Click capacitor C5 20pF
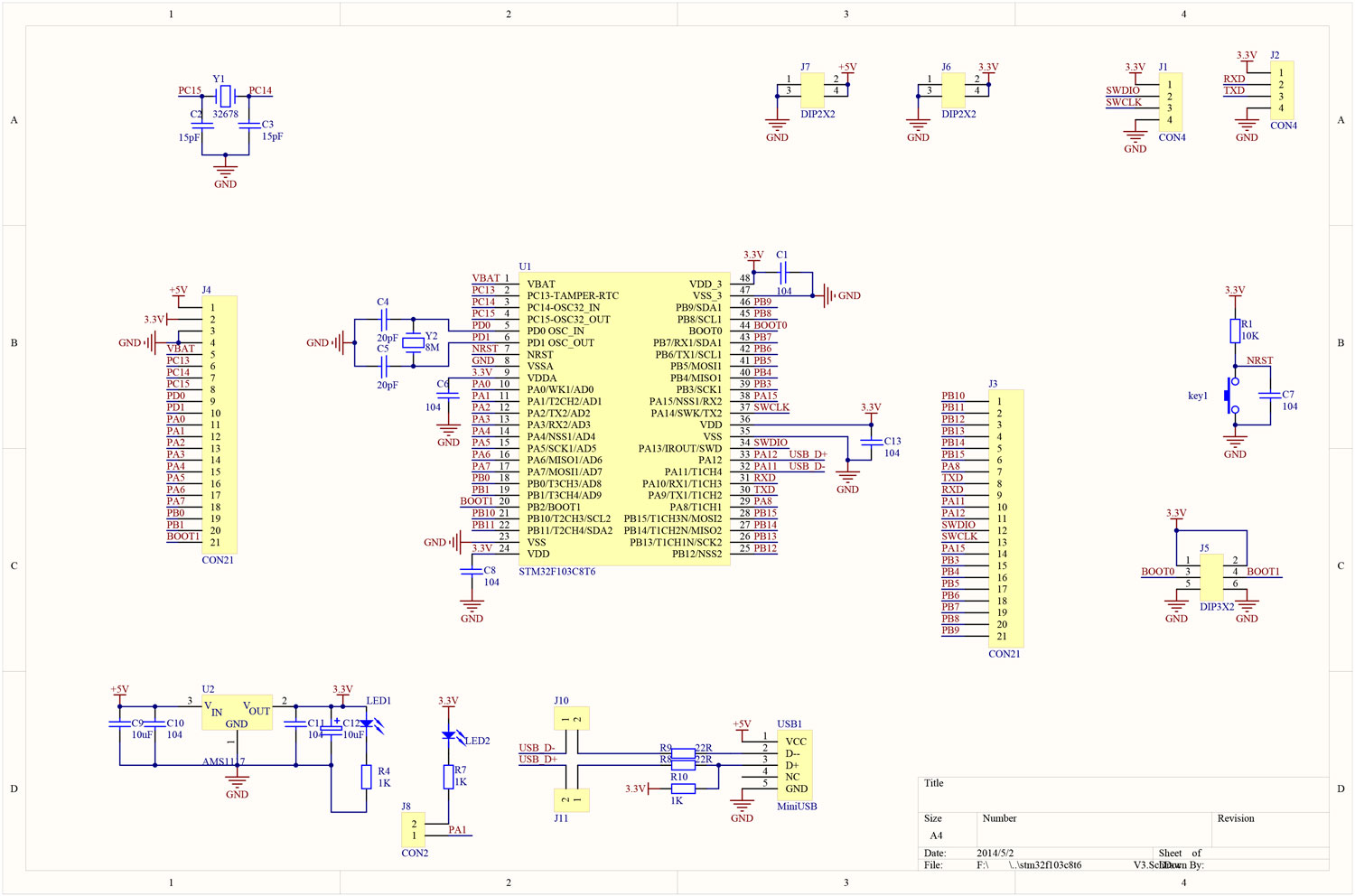1355x896 pixels. (x=384, y=366)
